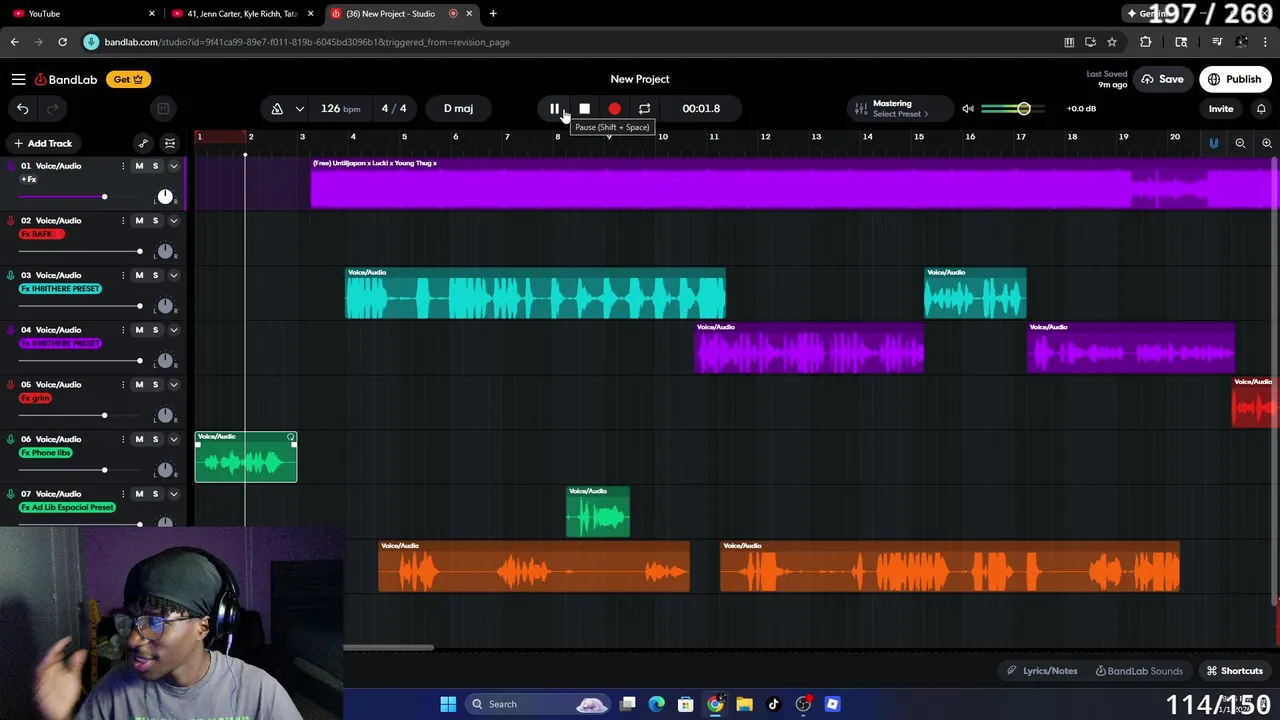
Task: Expand track 01 chevron
Action: [173, 166]
